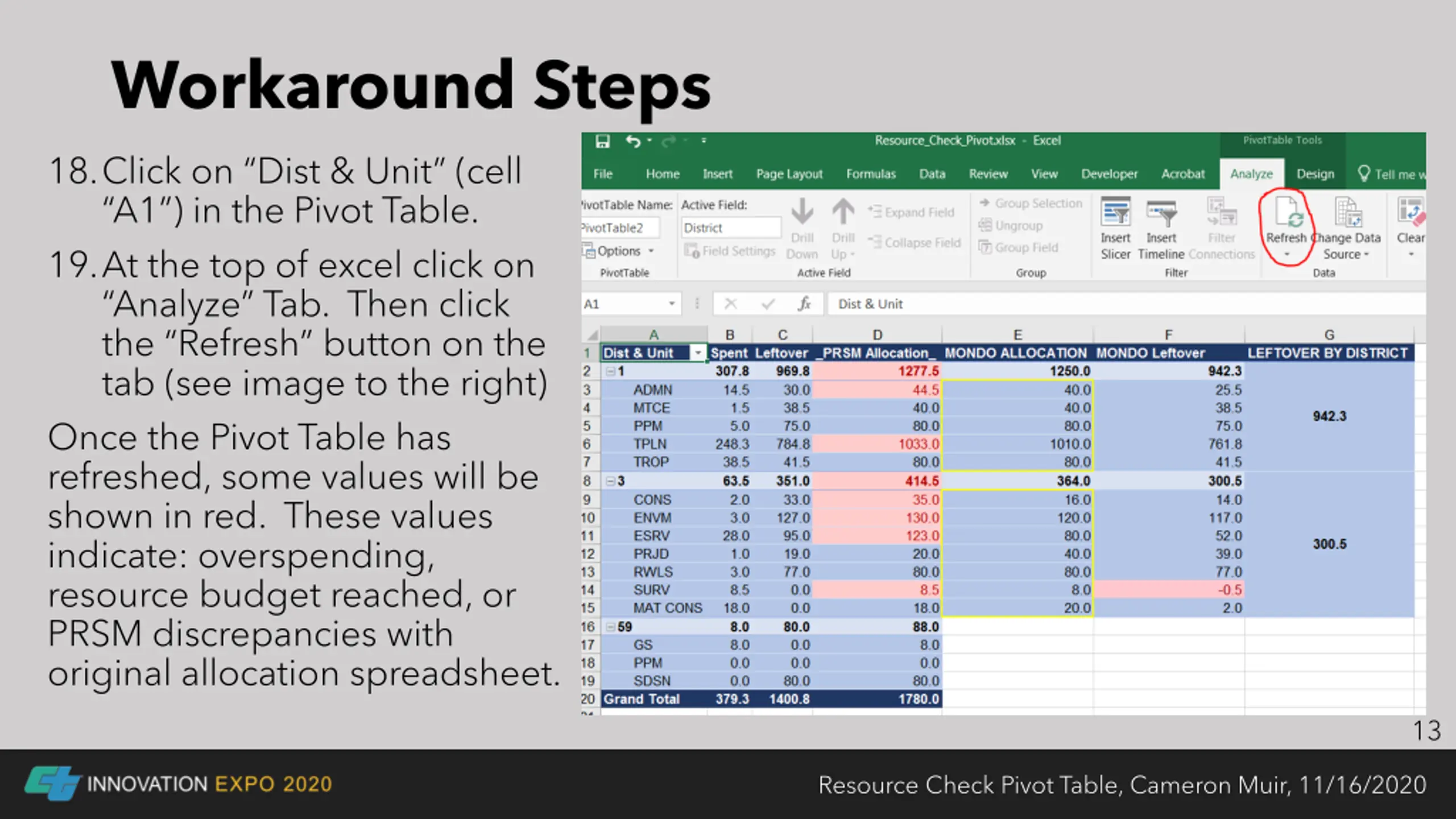
Task: Click the Drill Up arrow icon
Action: (x=843, y=212)
